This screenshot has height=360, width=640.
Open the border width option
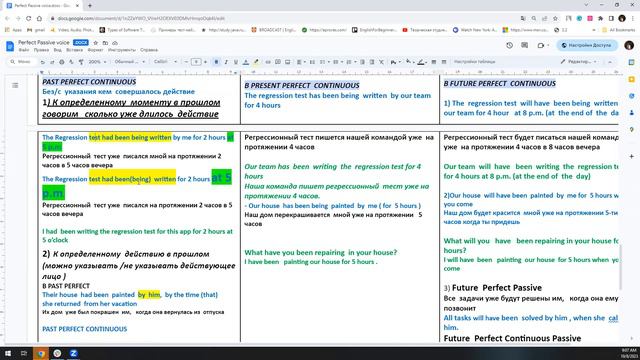click(x=434, y=62)
